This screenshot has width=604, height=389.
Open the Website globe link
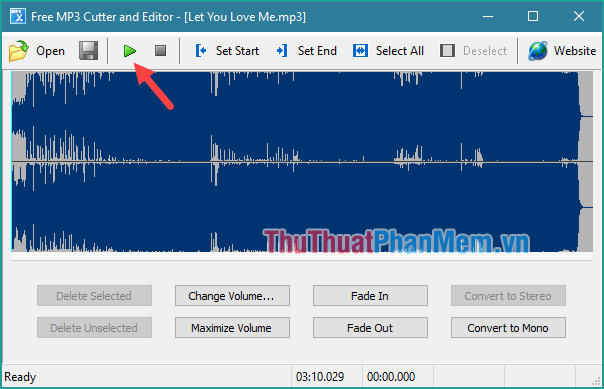point(562,51)
